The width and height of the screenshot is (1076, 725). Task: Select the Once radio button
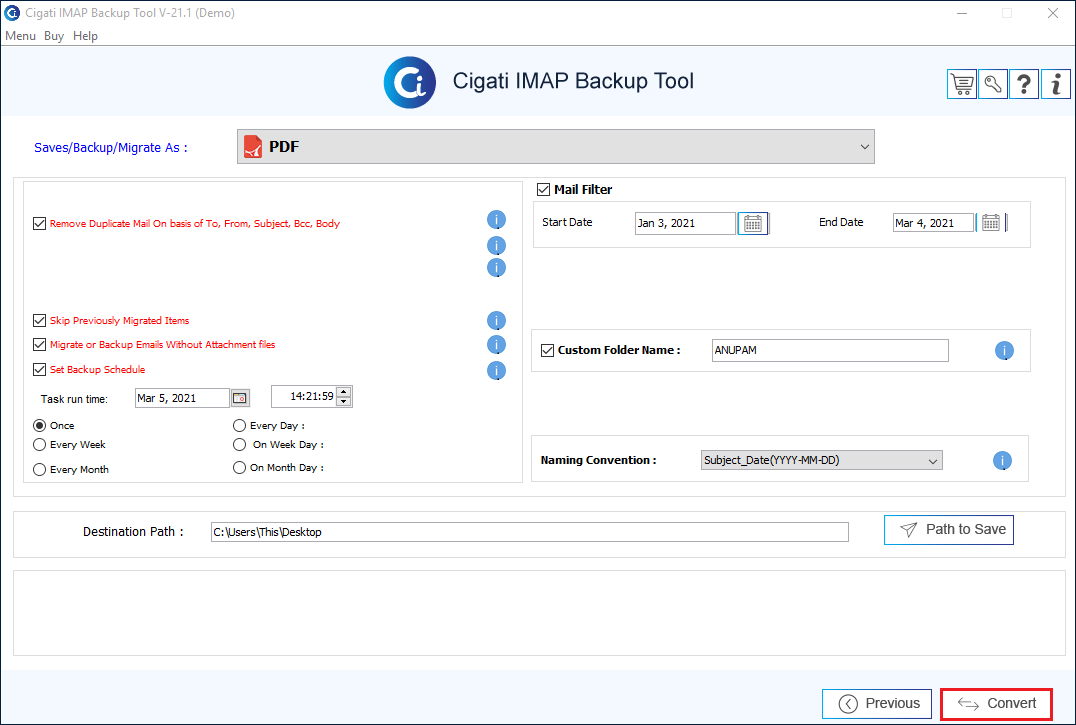point(40,425)
